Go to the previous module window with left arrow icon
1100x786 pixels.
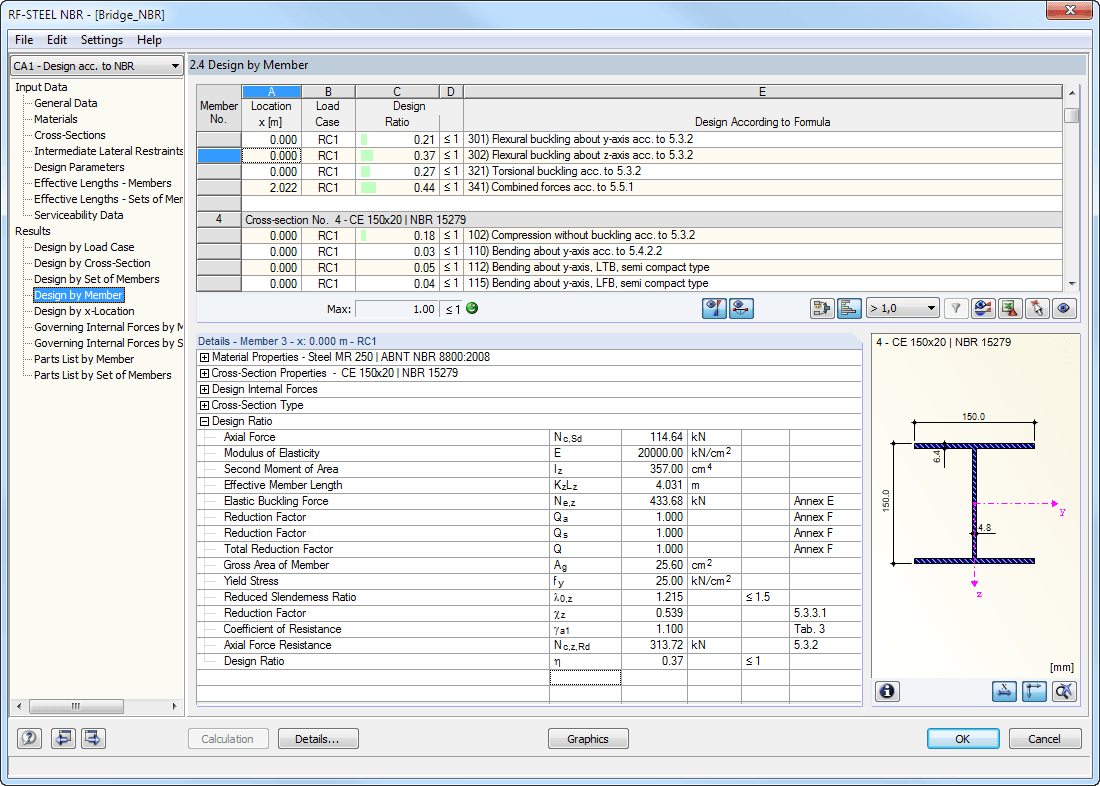pyautogui.click(x=63, y=738)
